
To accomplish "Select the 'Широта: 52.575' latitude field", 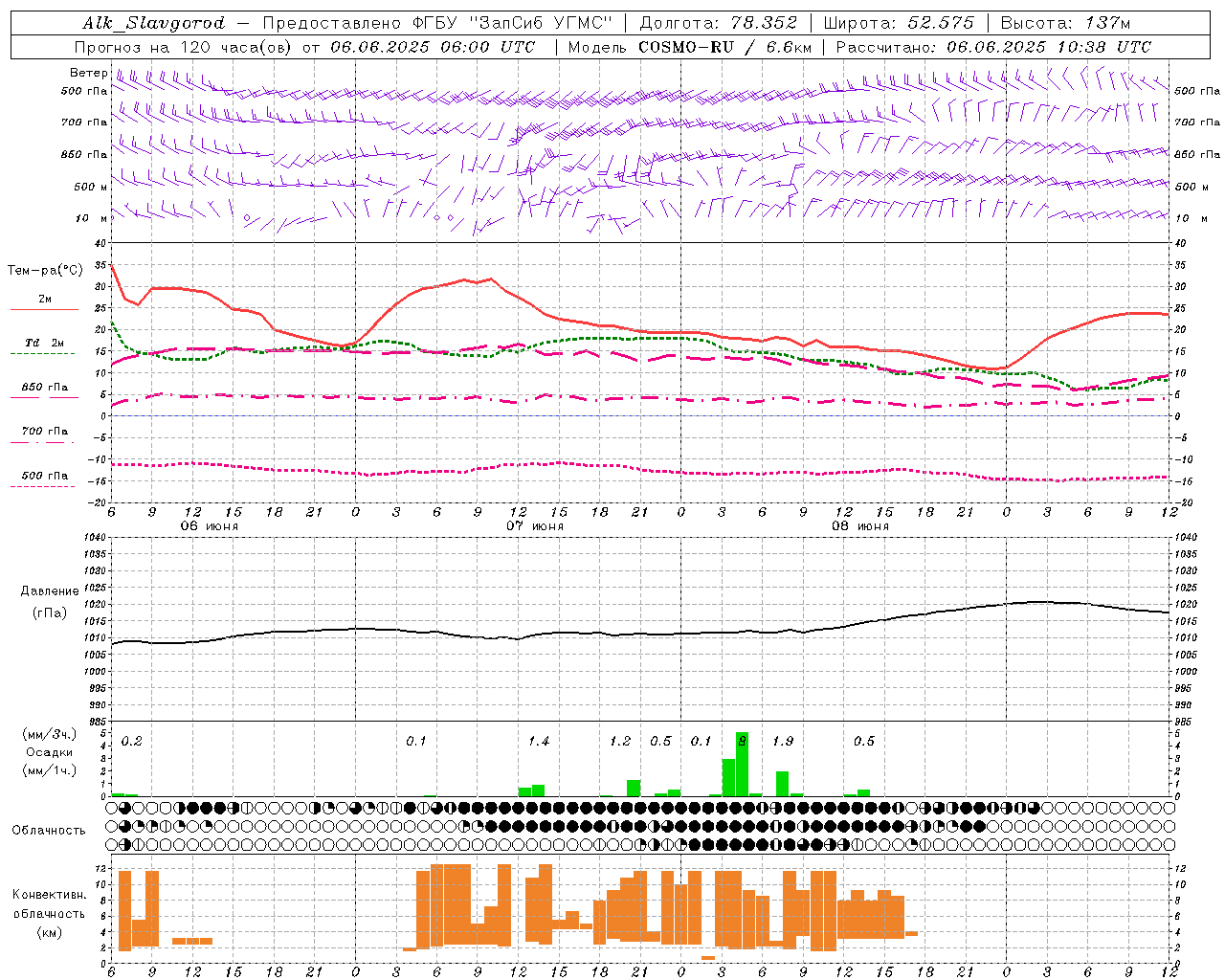I will (899, 23).
